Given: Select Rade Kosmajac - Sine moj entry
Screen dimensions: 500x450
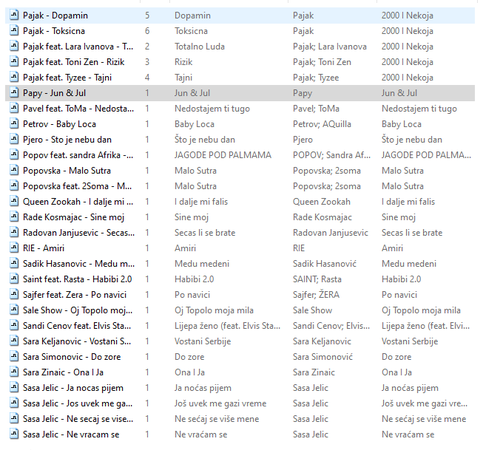Looking at the screenshot, I should 73,217.
